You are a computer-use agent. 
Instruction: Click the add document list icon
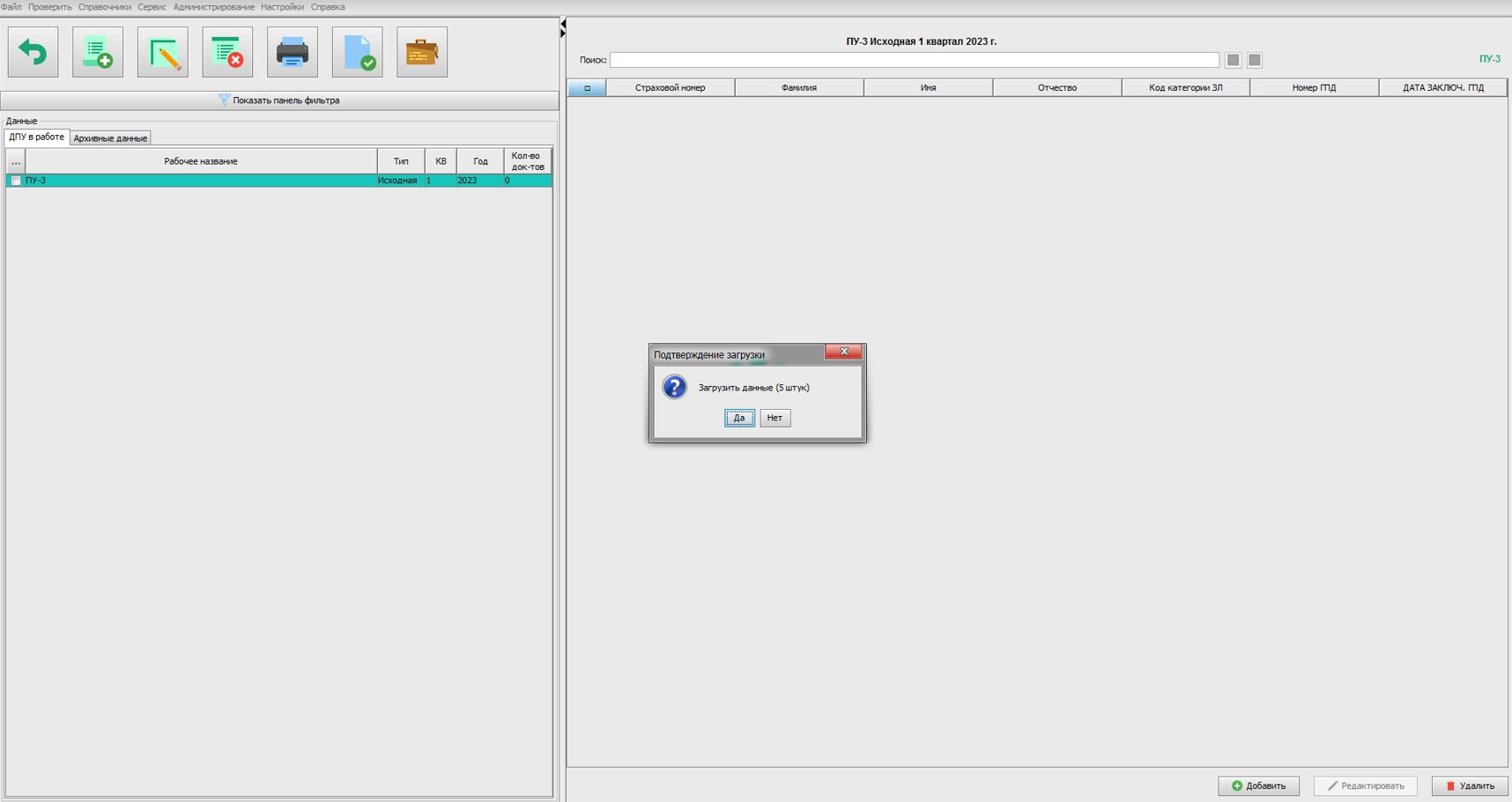[x=98, y=53]
